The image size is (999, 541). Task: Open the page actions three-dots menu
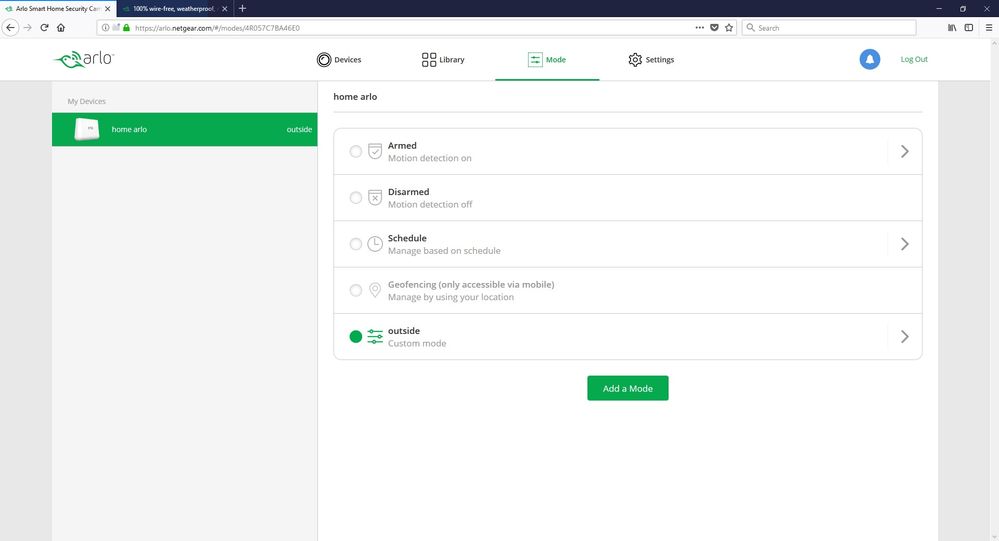pos(700,27)
